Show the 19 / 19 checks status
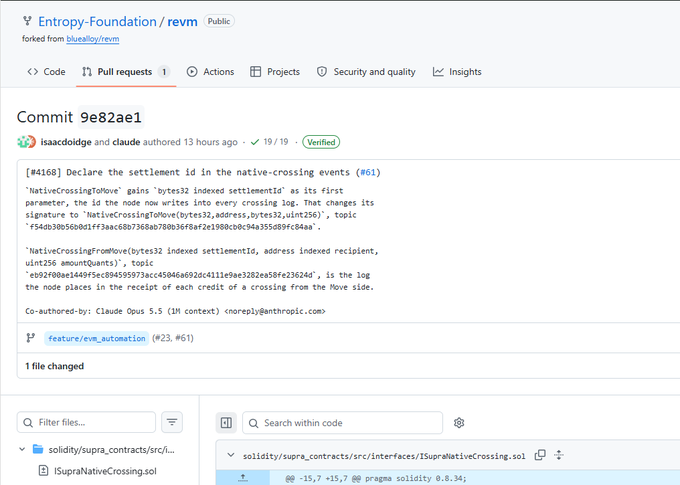680x485 pixels. [x=269, y=142]
